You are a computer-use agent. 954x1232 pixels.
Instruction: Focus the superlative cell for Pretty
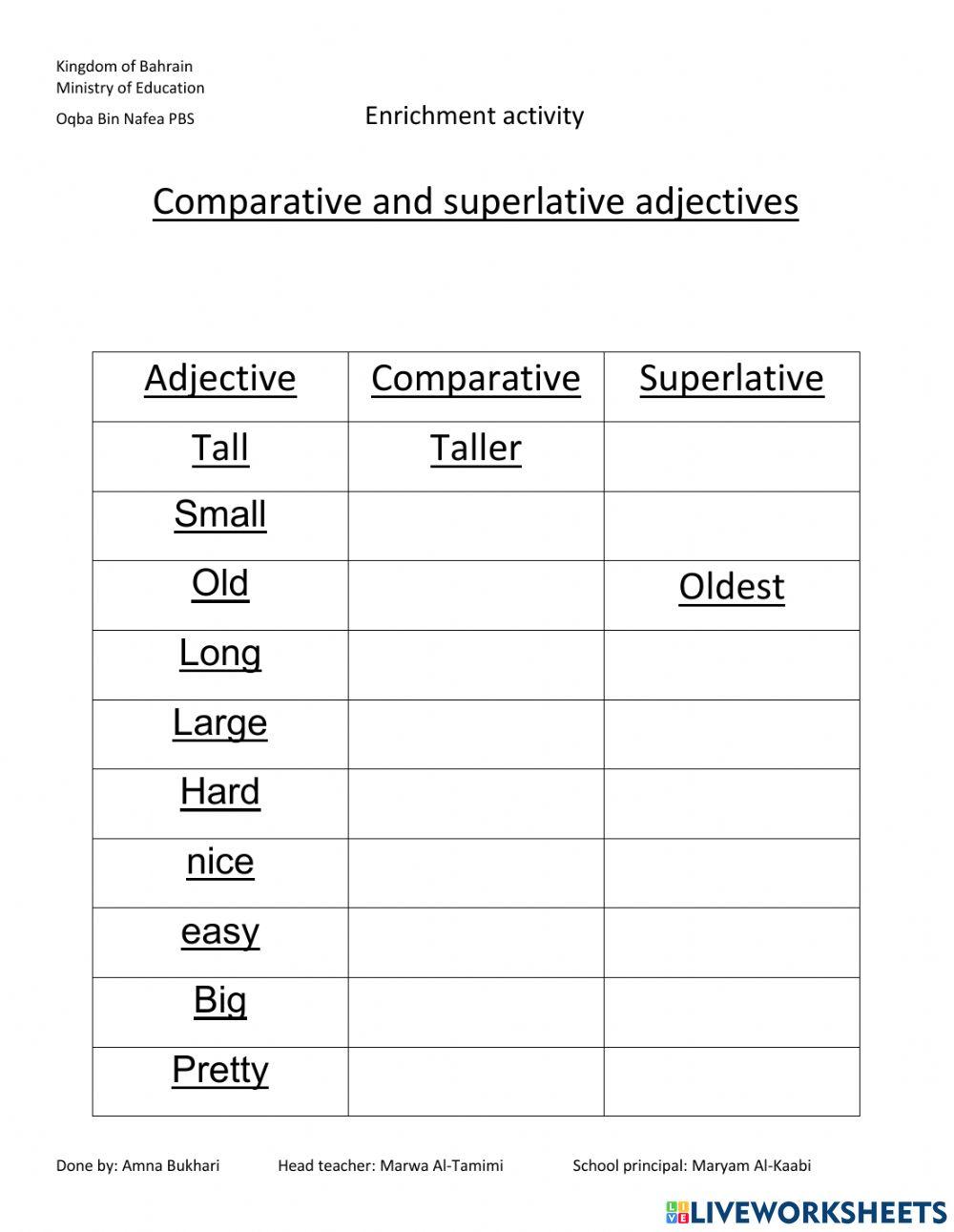[732, 1081]
